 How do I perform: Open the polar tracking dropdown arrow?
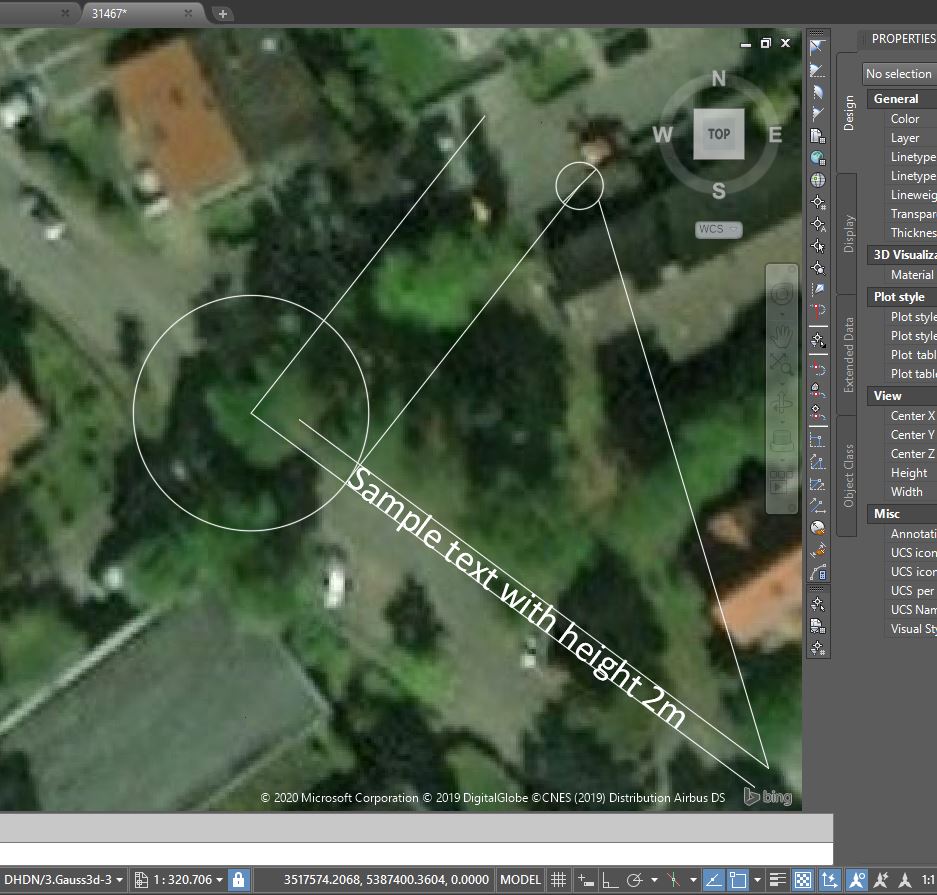[654, 880]
